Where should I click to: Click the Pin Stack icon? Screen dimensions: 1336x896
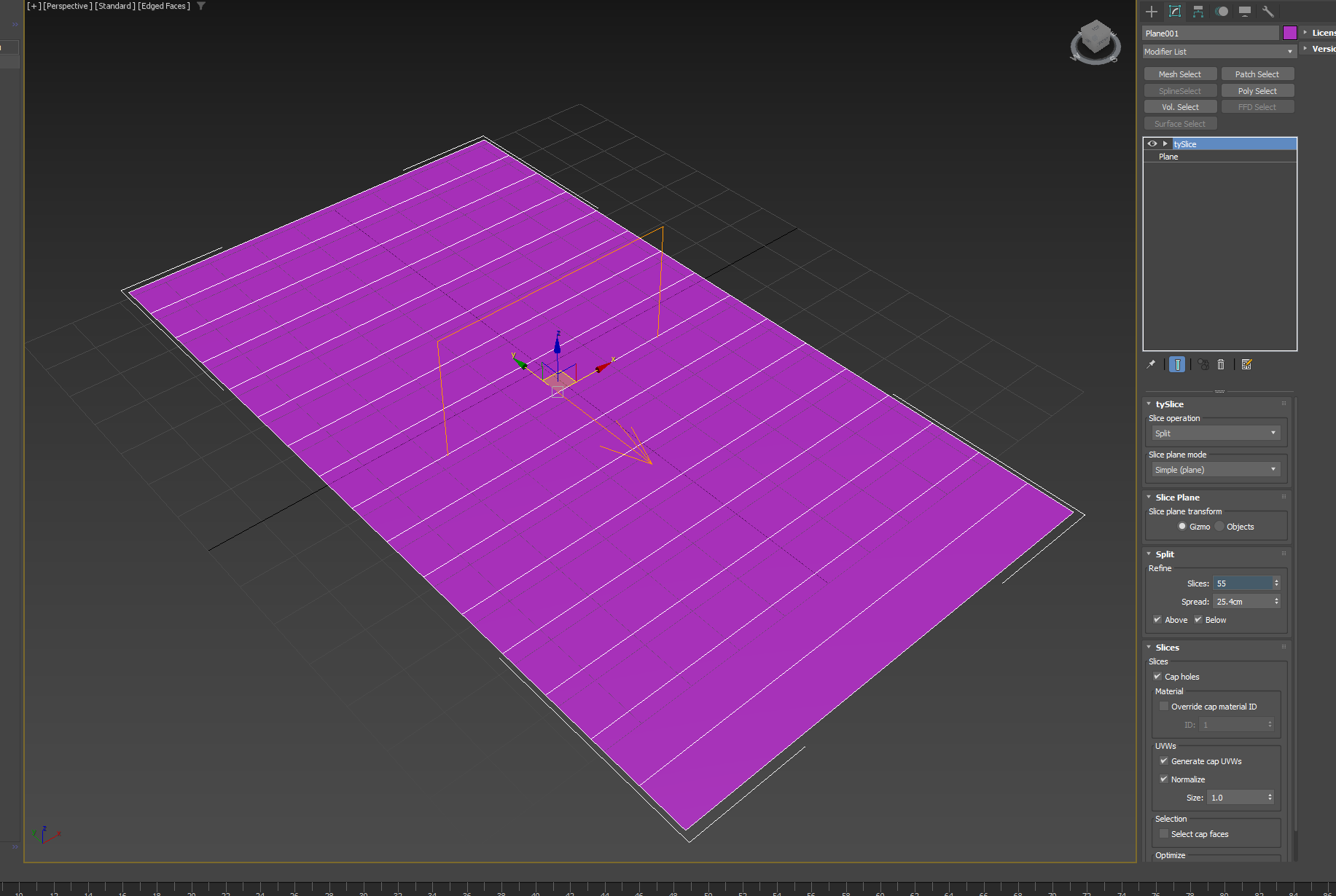[1151, 364]
